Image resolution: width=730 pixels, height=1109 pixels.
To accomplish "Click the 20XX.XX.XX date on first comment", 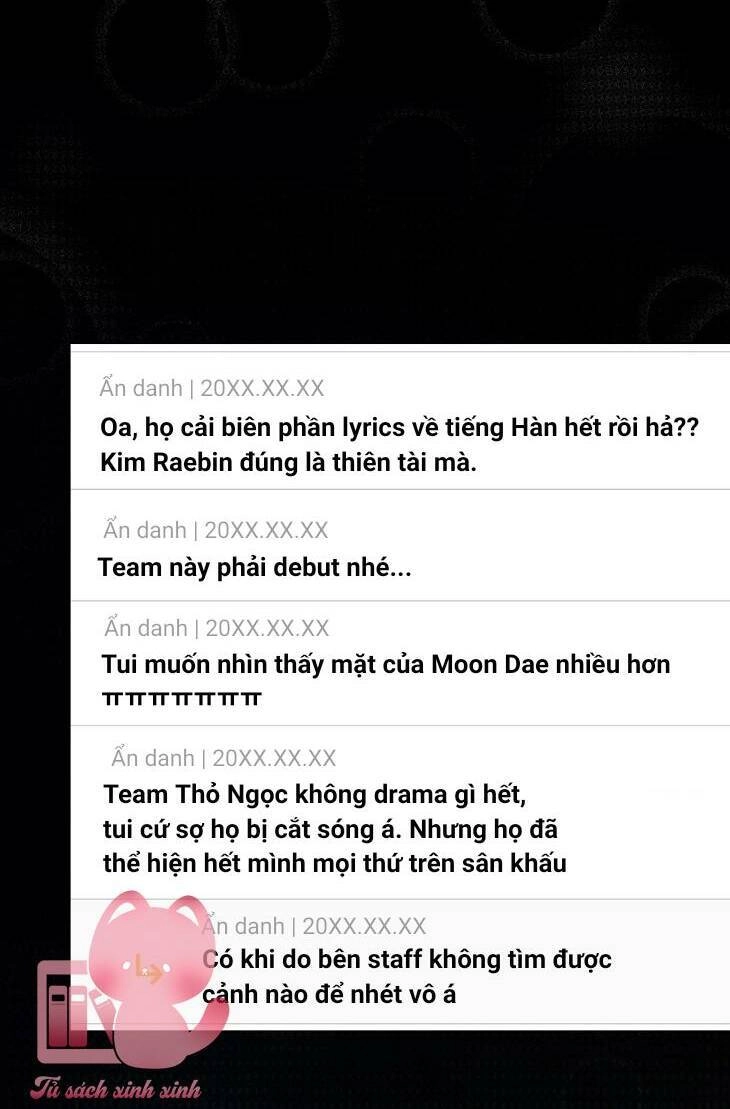I will point(262,388).
